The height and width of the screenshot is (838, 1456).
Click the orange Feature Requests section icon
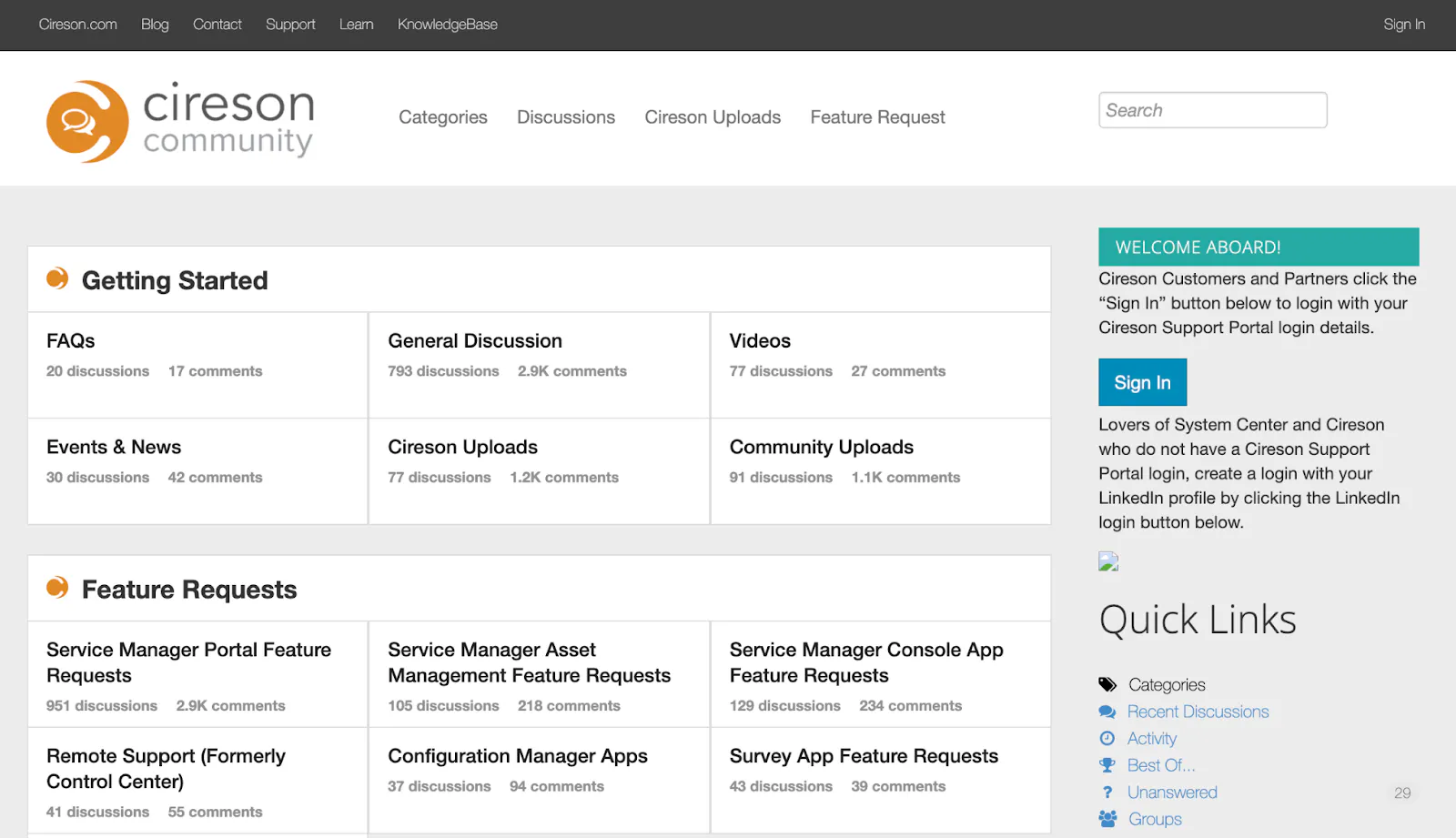pos(57,588)
